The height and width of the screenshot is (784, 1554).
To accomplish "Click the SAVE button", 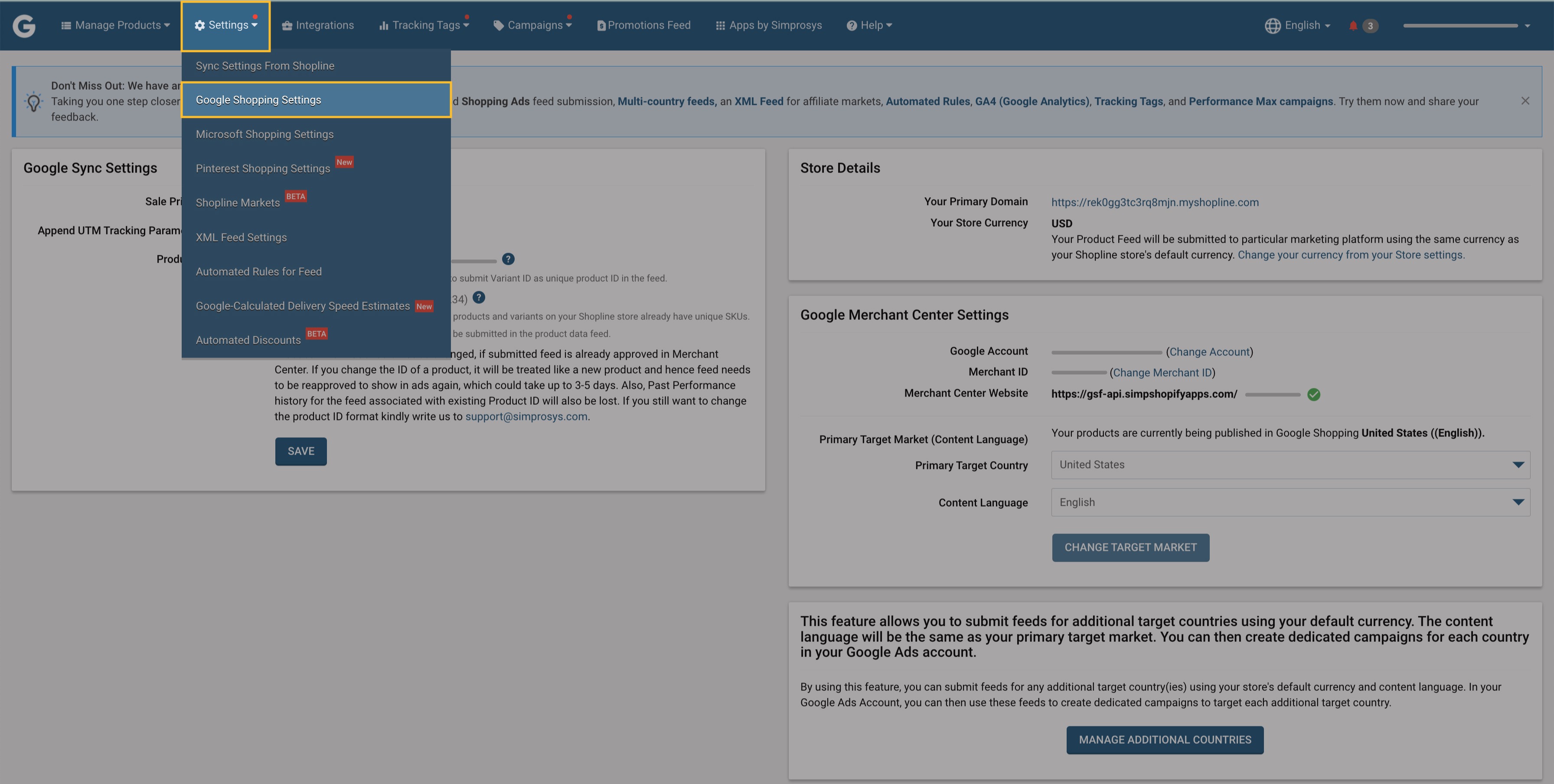I will coord(300,452).
